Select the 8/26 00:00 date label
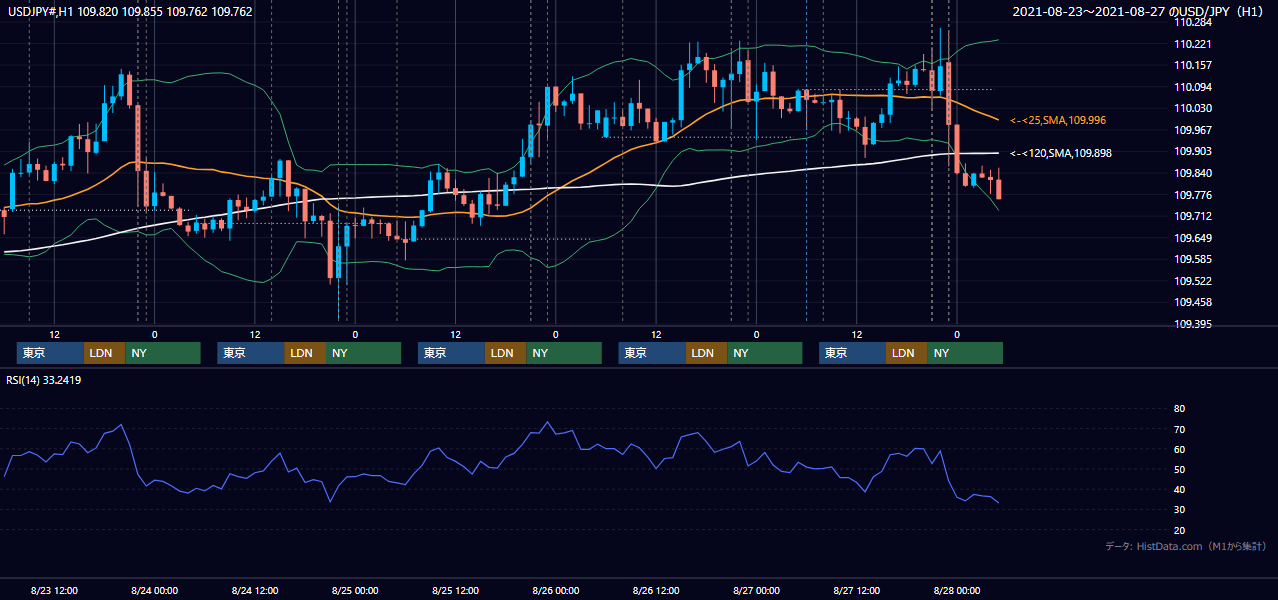Screen dimensions: 1278x600 pyautogui.click(x=555, y=590)
